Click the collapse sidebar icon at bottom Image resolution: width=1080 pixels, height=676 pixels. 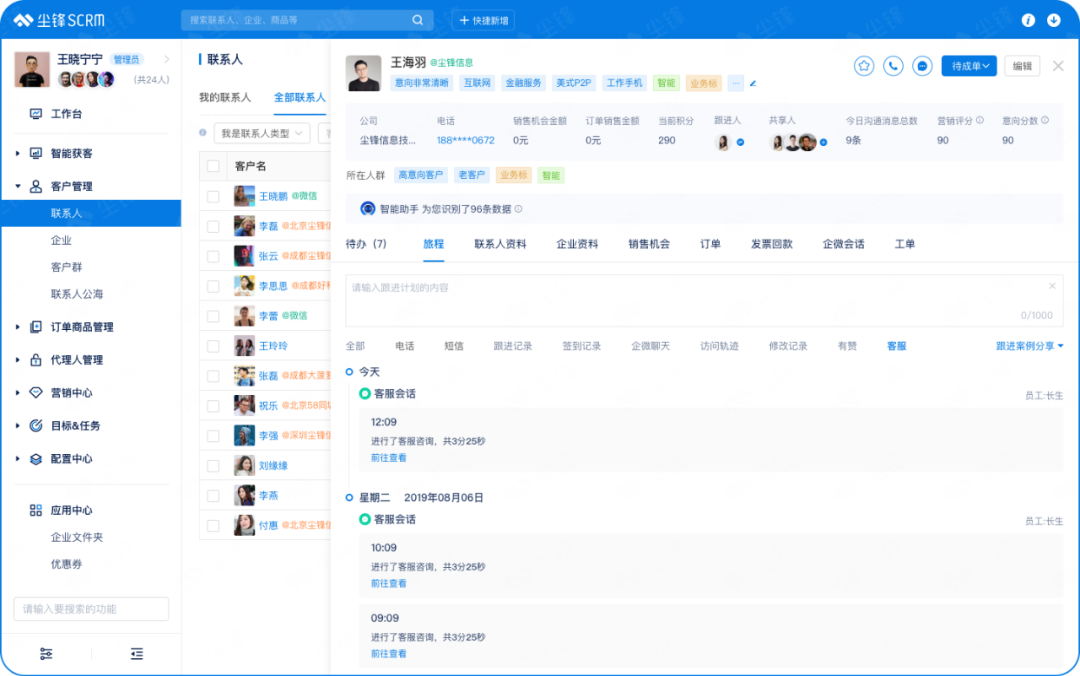pyautogui.click(x=137, y=654)
